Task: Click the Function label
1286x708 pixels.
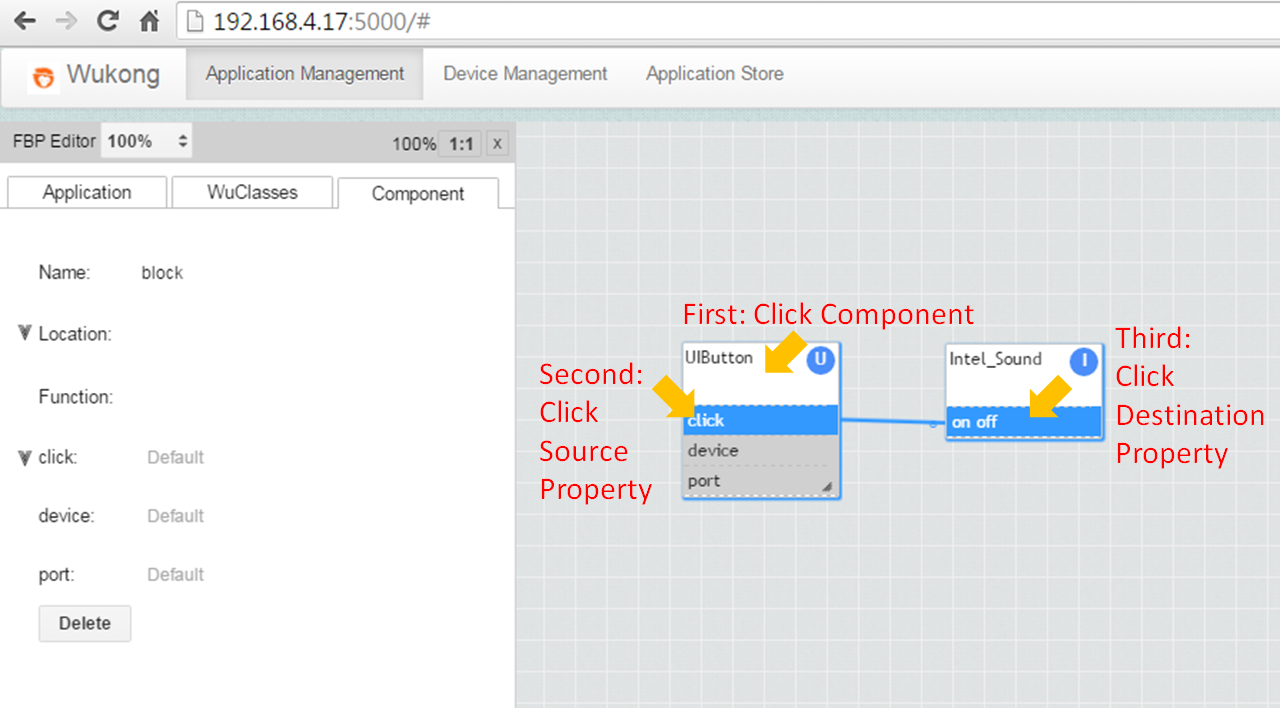Action: coord(76,397)
